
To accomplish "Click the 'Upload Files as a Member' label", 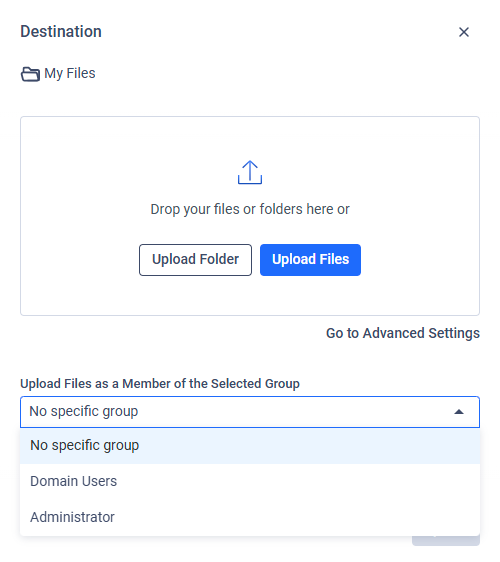I will pos(160,384).
